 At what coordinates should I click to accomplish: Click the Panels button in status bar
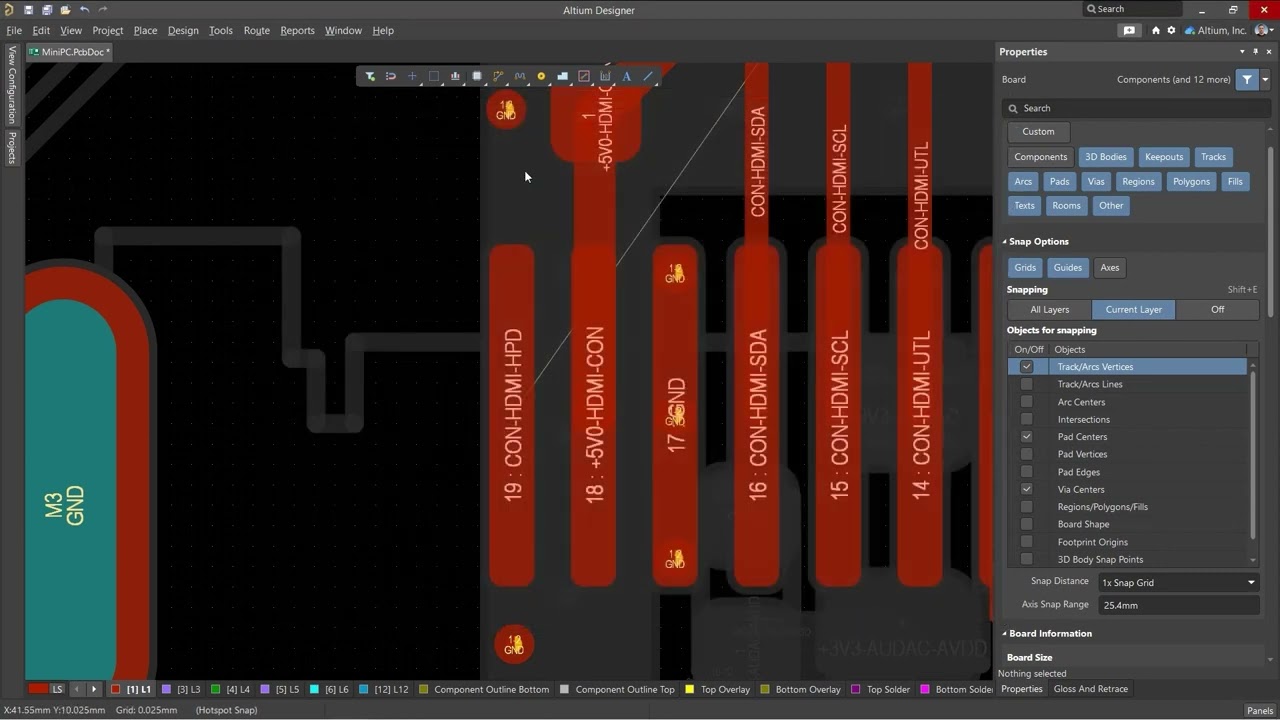[1260, 710]
